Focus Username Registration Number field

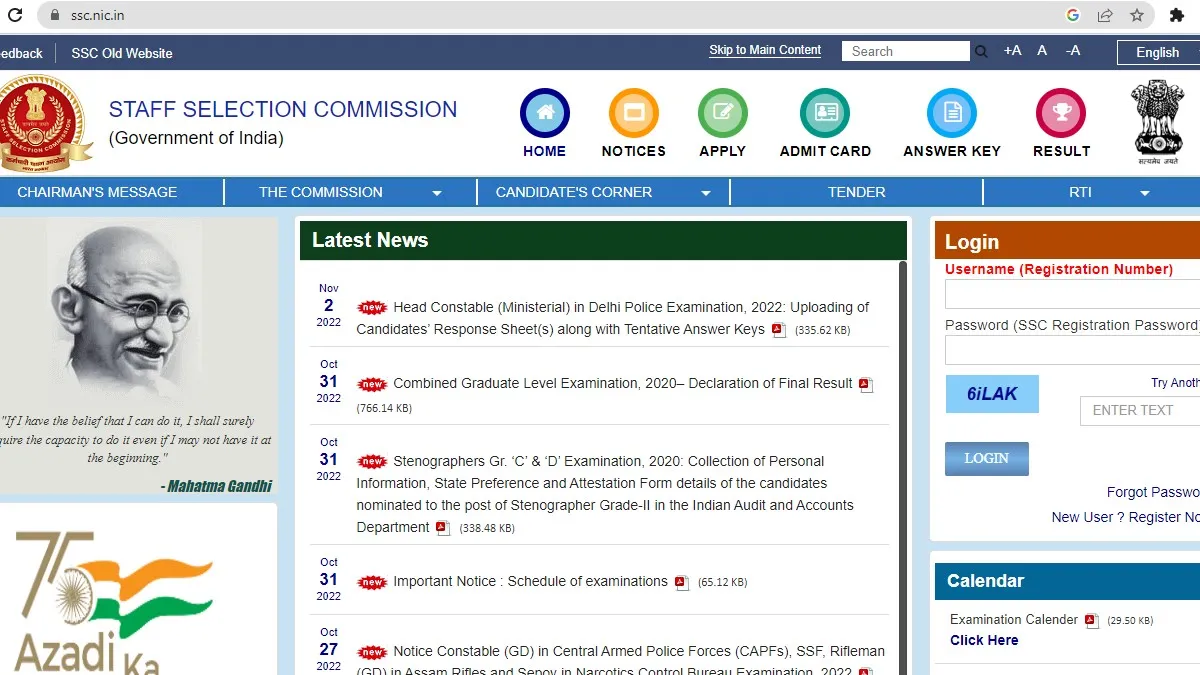[x=1072, y=294]
